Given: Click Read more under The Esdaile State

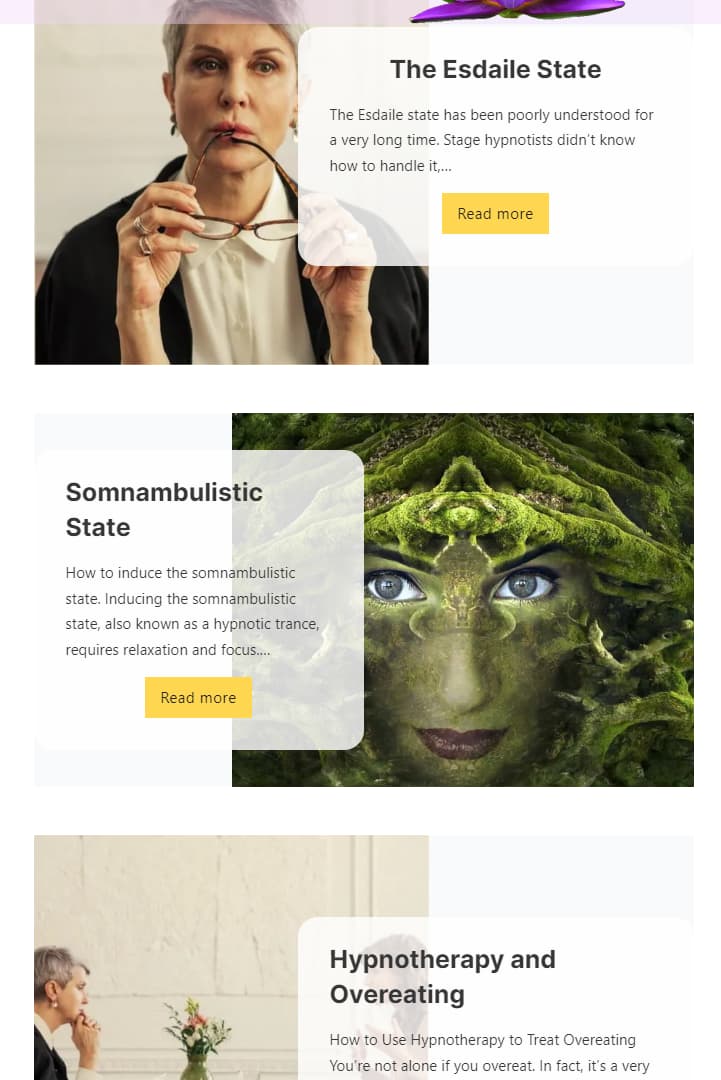Looking at the screenshot, I should (x=495, y=214).
